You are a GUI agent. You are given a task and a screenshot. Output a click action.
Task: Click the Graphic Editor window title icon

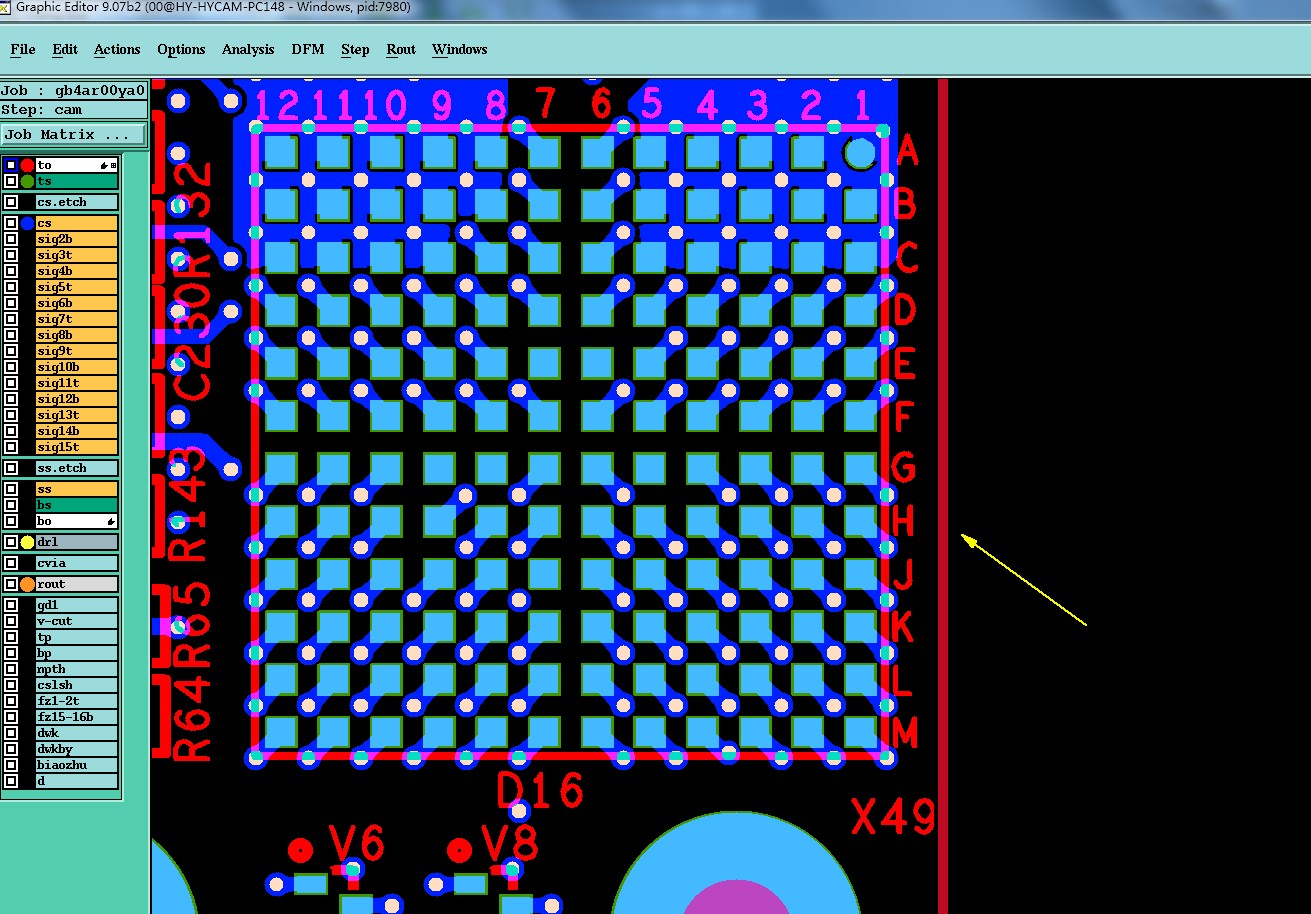coord(6,6)
